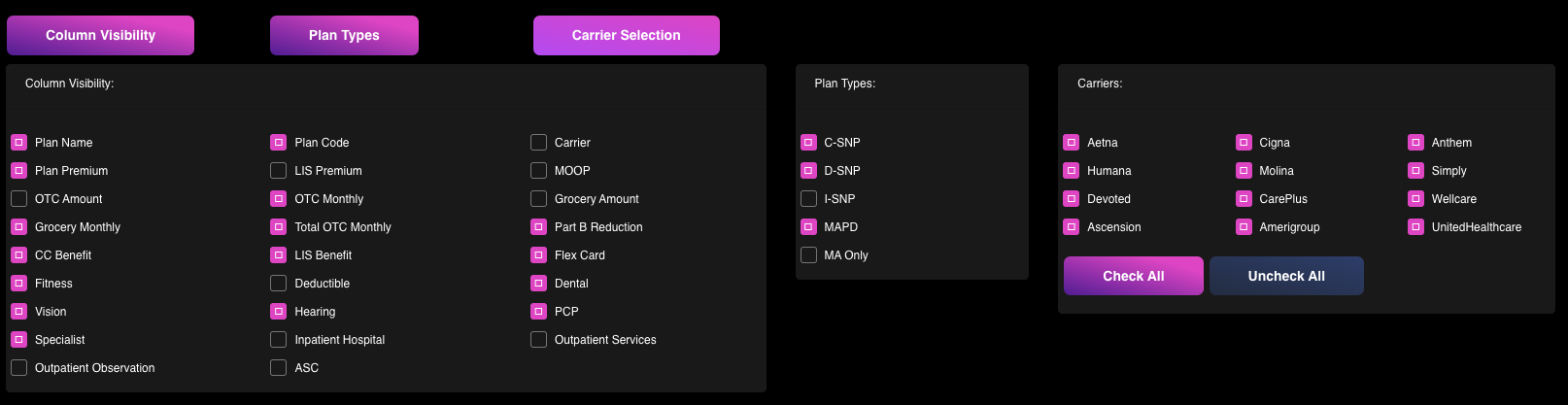Deselect the UnitedHealthcare carrier checkbox
This screenshot has height=405, width=1568.
click(x=1415, y=227)
